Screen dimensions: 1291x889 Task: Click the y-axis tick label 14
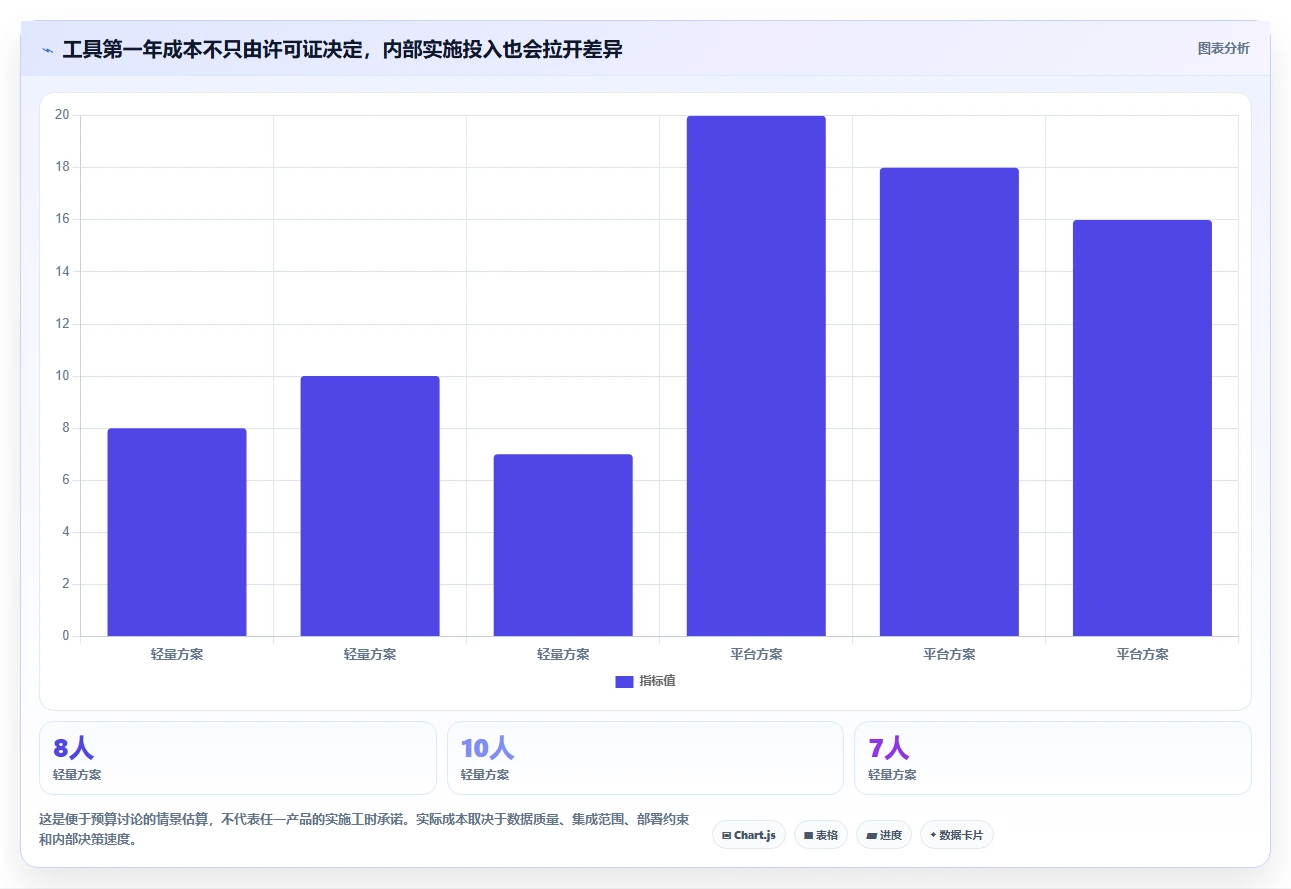pos(62,271)
